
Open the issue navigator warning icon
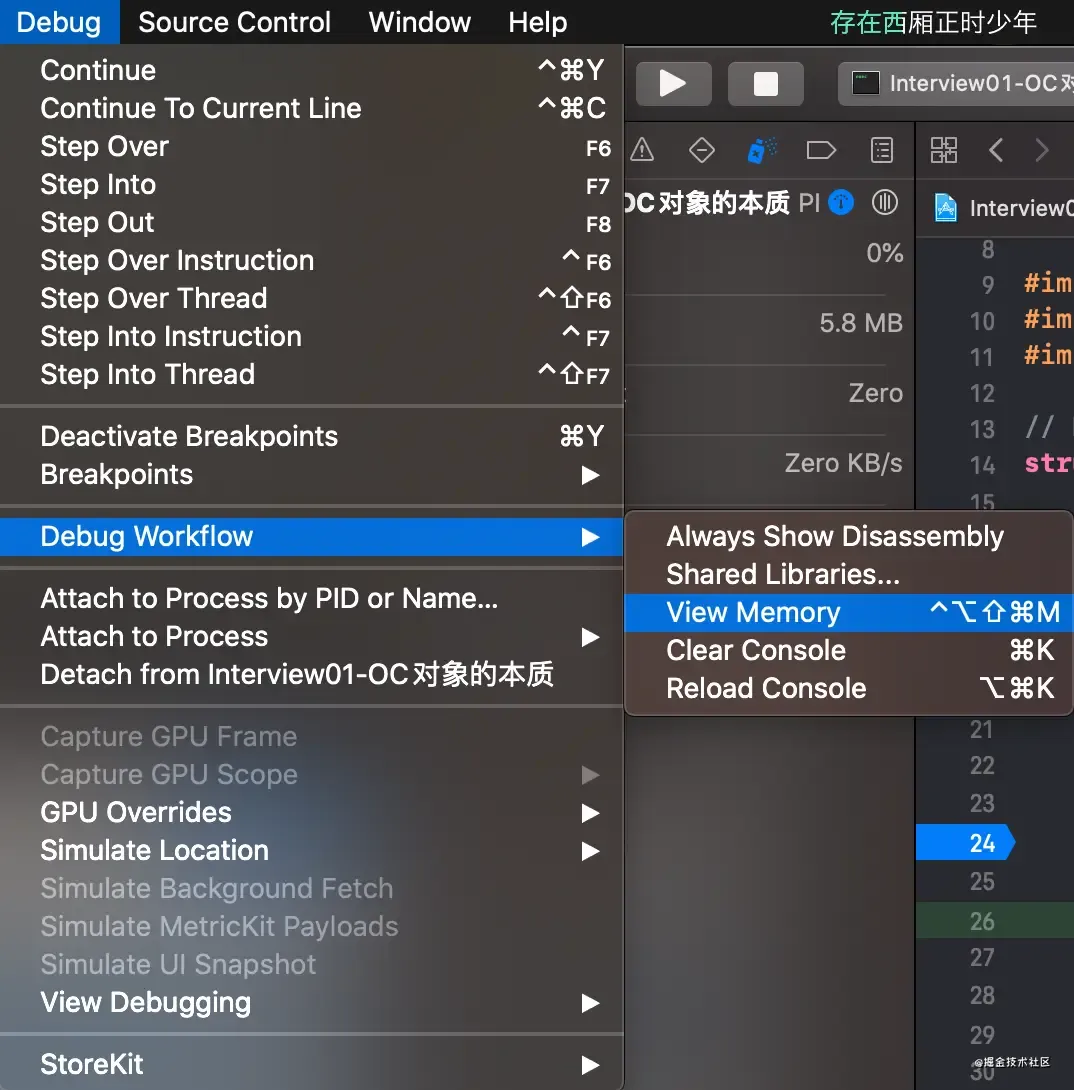641,149
